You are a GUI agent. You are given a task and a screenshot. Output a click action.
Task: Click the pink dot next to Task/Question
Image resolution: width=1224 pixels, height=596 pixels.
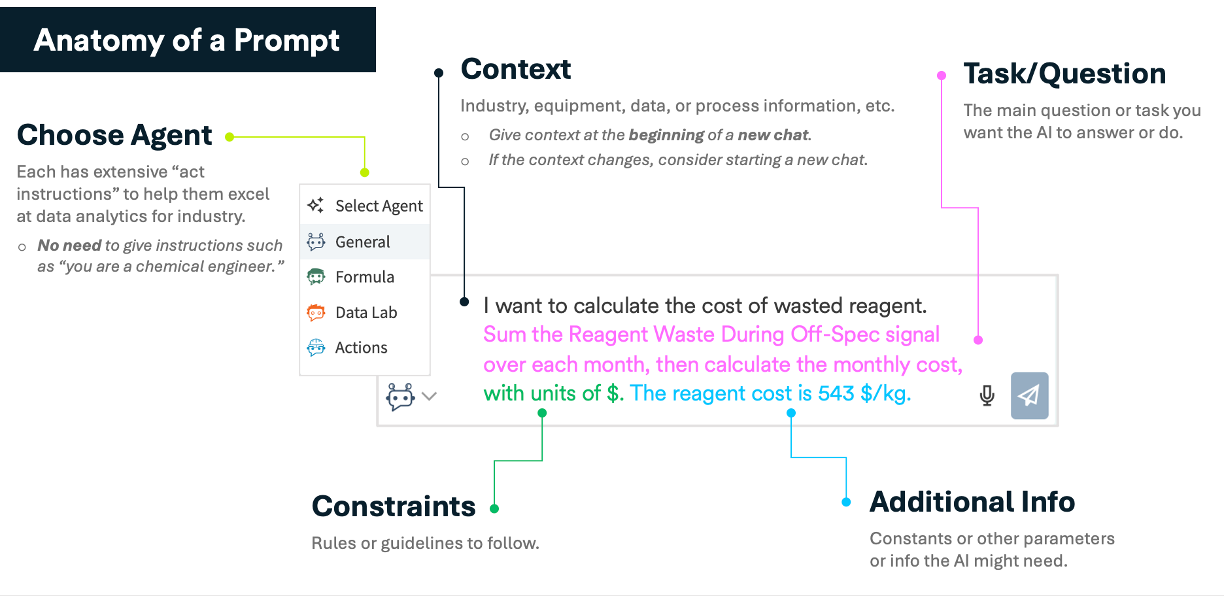(940, 75)
